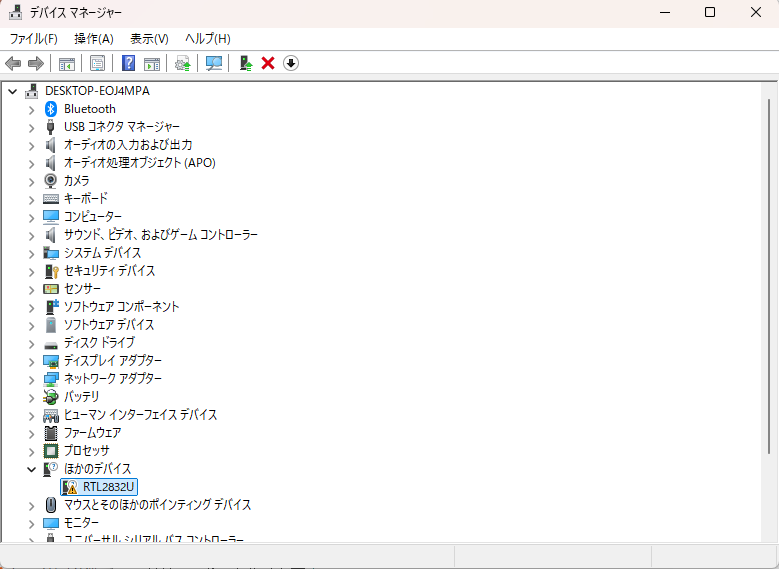Open the ファイル(F) menu
This screenshot has height=569, width=779.
[x=33, y=38]
